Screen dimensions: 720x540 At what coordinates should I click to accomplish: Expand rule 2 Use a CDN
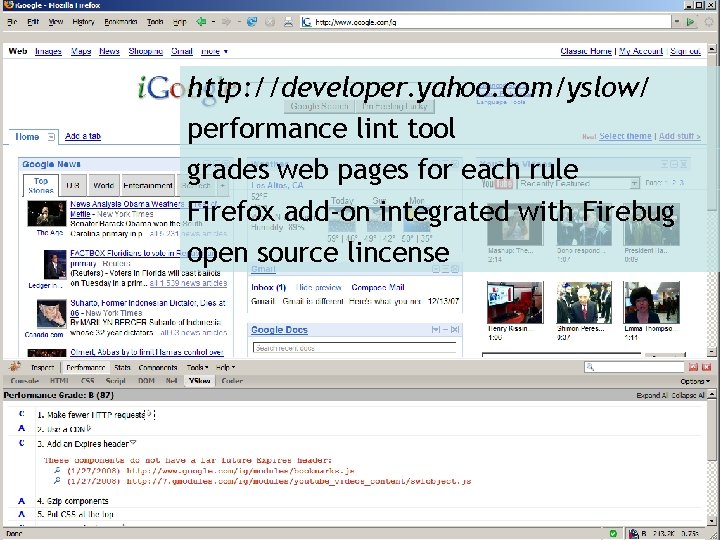[x=89, y=428]
